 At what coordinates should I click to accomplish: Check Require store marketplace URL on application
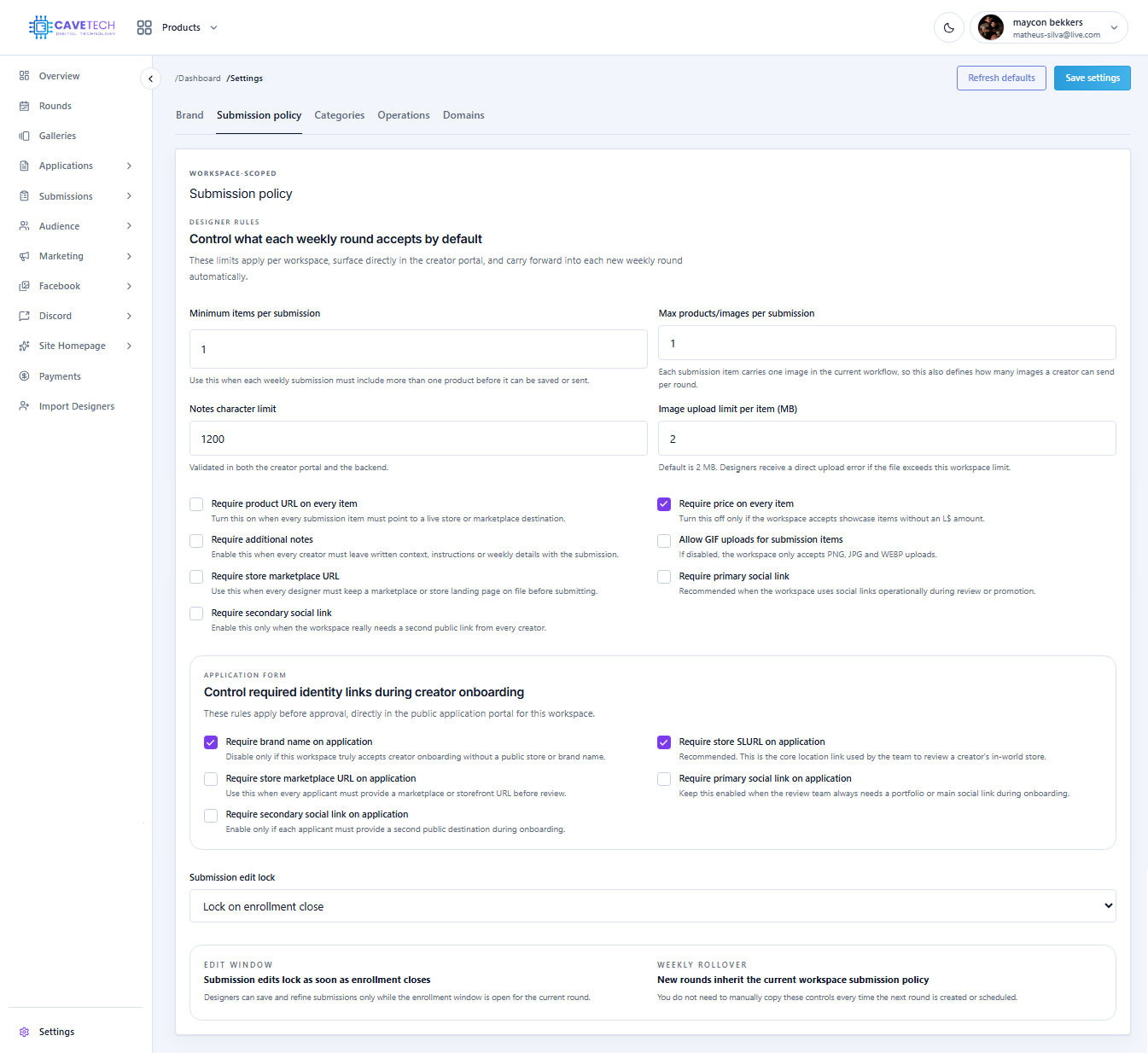(x=211, y=779)
